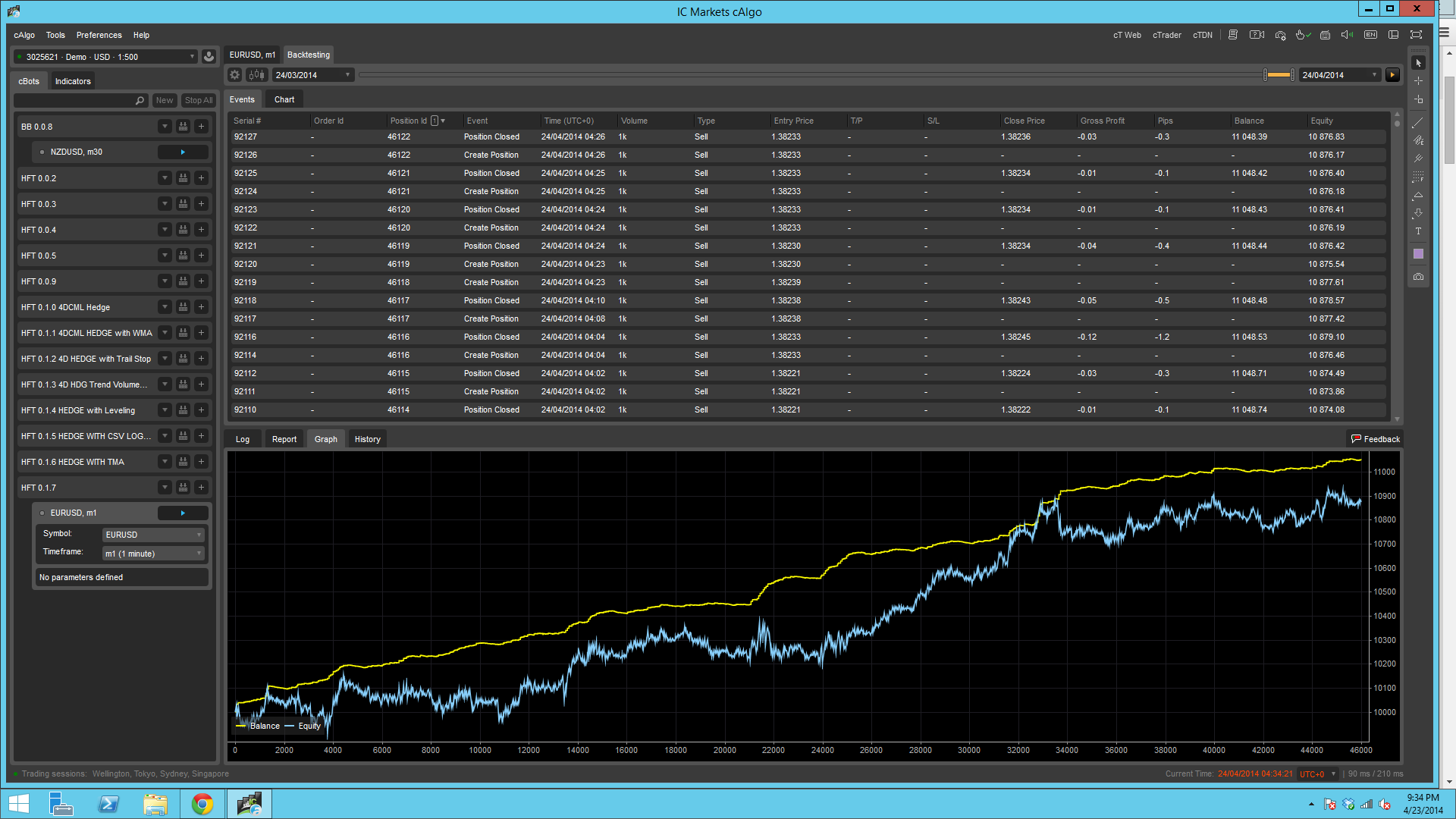Image resolution: width=1456 pixels, height=819 pixels.
Task: Open the Tools menu
Action: 55,35
